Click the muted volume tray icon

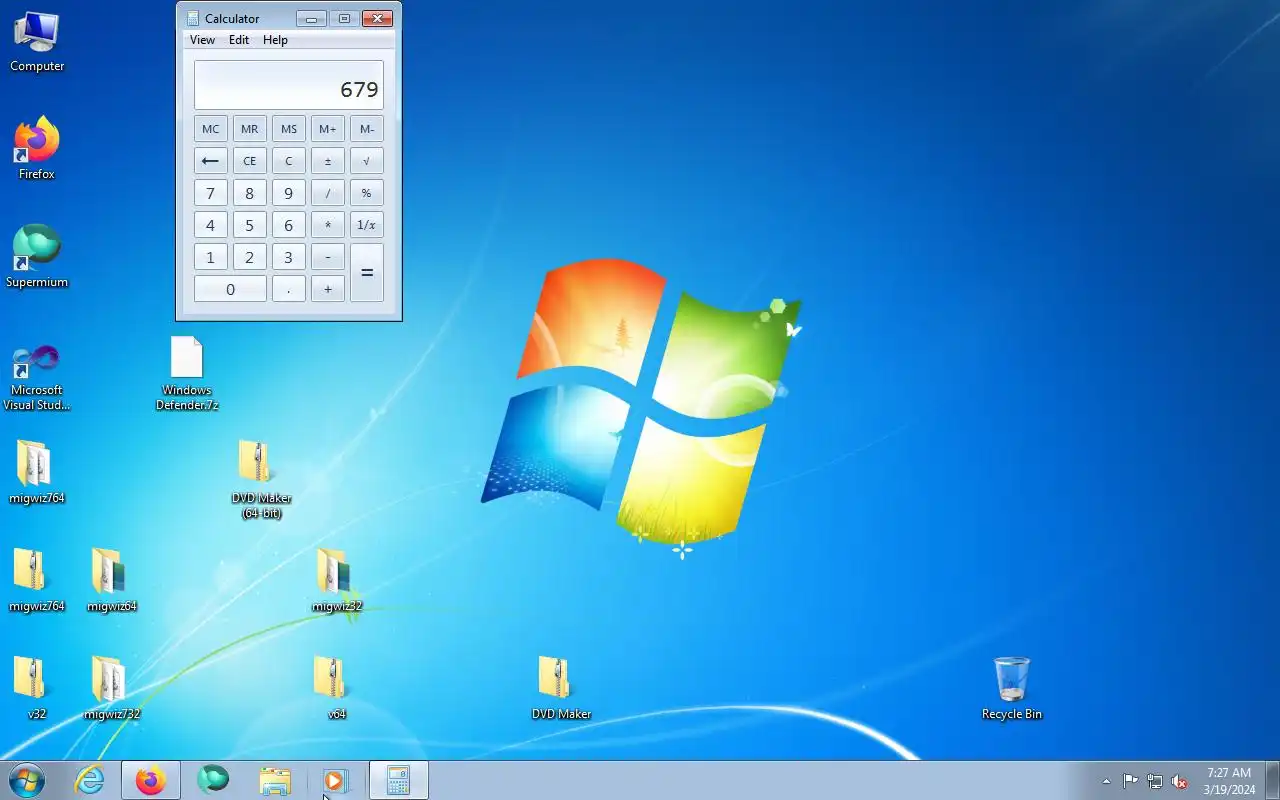tap(1180, 781)
